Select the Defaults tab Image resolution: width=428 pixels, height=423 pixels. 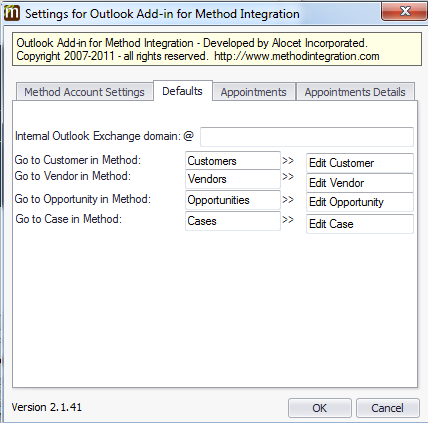tap(183, 91)
